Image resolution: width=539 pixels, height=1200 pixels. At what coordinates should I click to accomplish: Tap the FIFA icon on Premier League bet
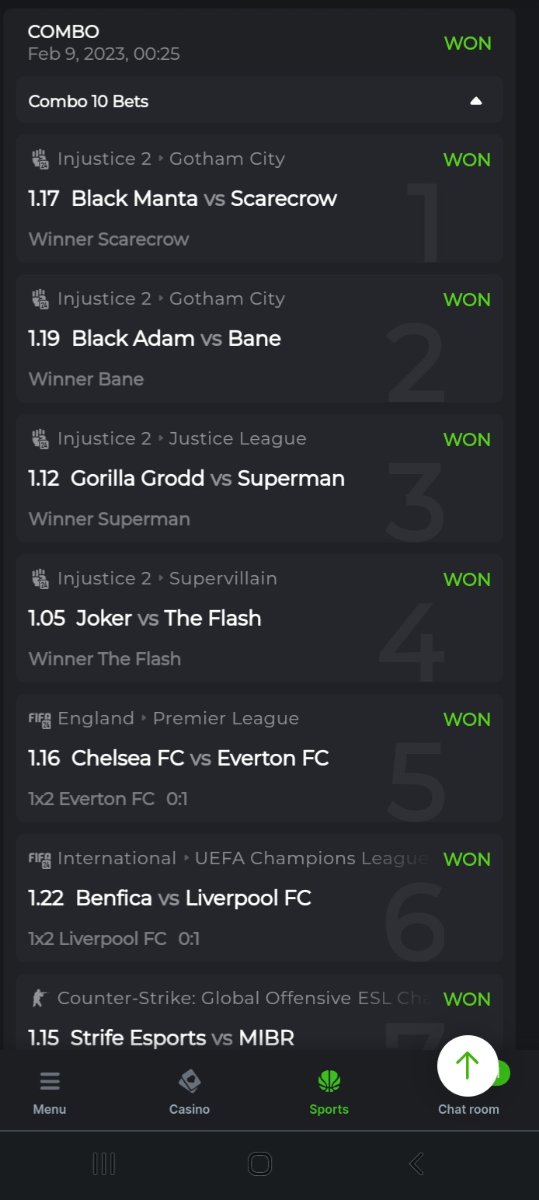point(40,718)
